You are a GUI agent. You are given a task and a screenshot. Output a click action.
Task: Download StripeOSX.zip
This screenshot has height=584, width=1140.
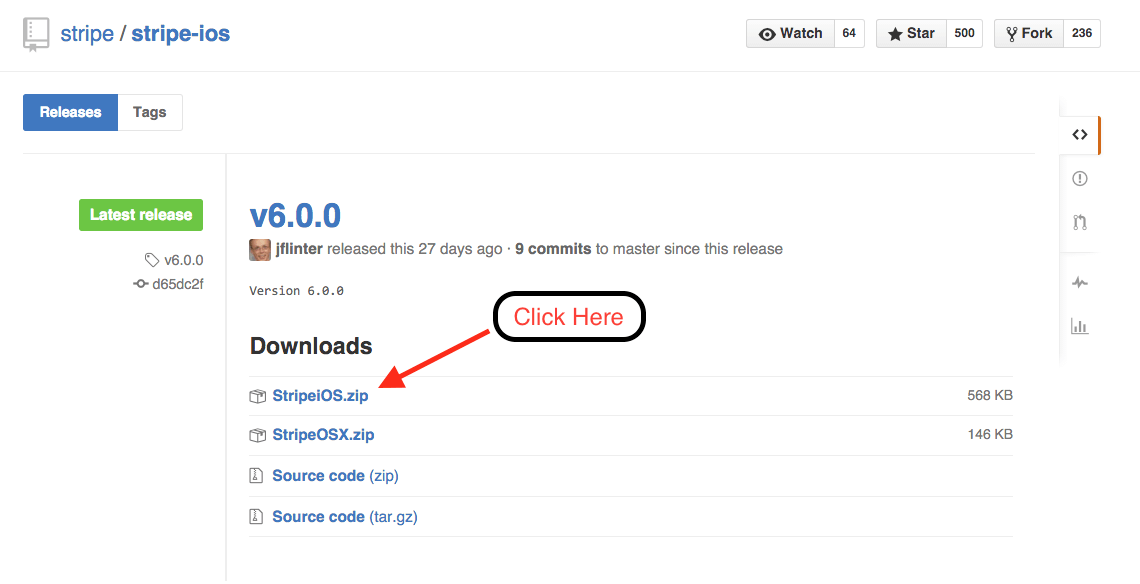click(324, 435)
